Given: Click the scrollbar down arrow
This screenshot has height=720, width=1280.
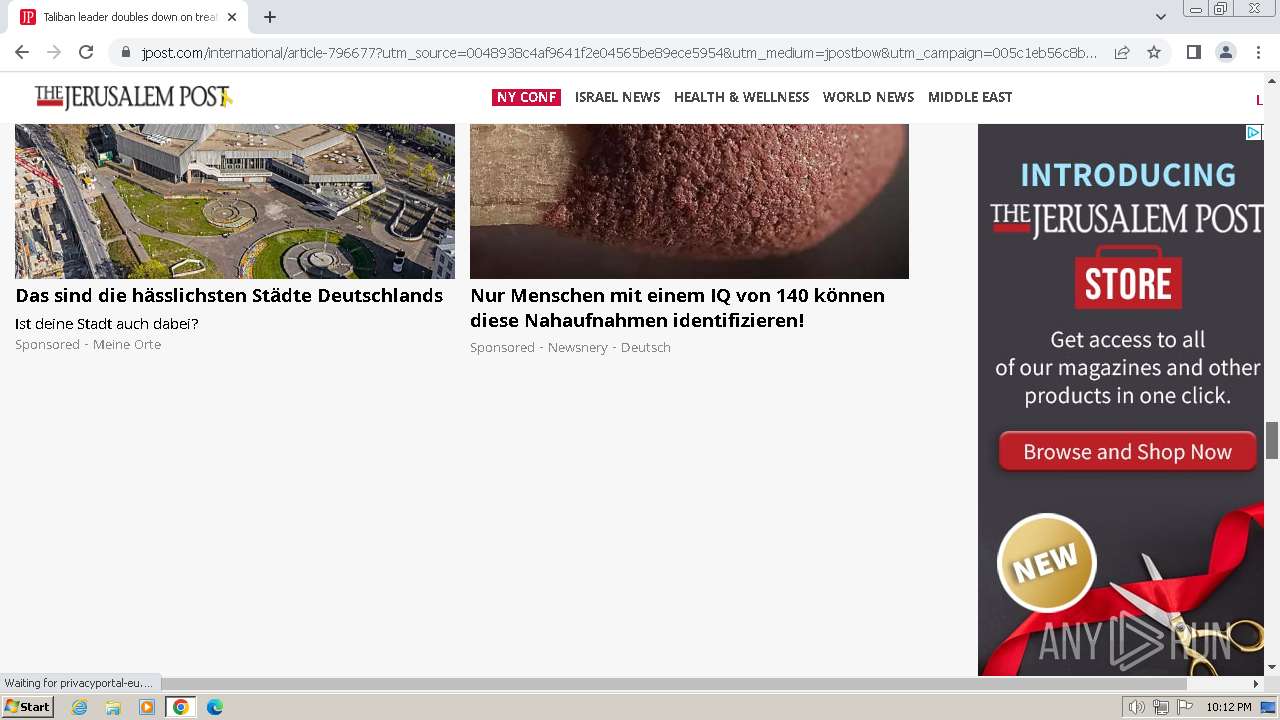Looking at the screenshot, I should pyautogui.click(x=1272, y=667).
